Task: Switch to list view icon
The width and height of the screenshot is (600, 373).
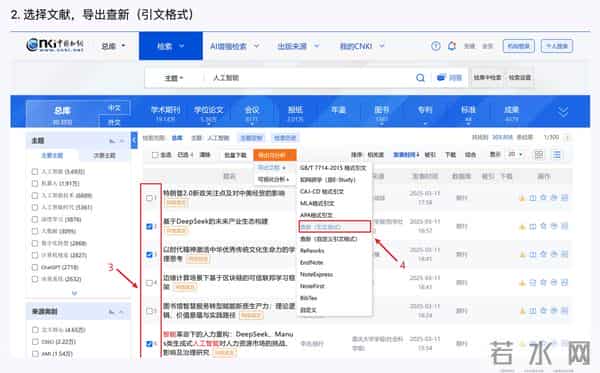Action: click(556, 155)
